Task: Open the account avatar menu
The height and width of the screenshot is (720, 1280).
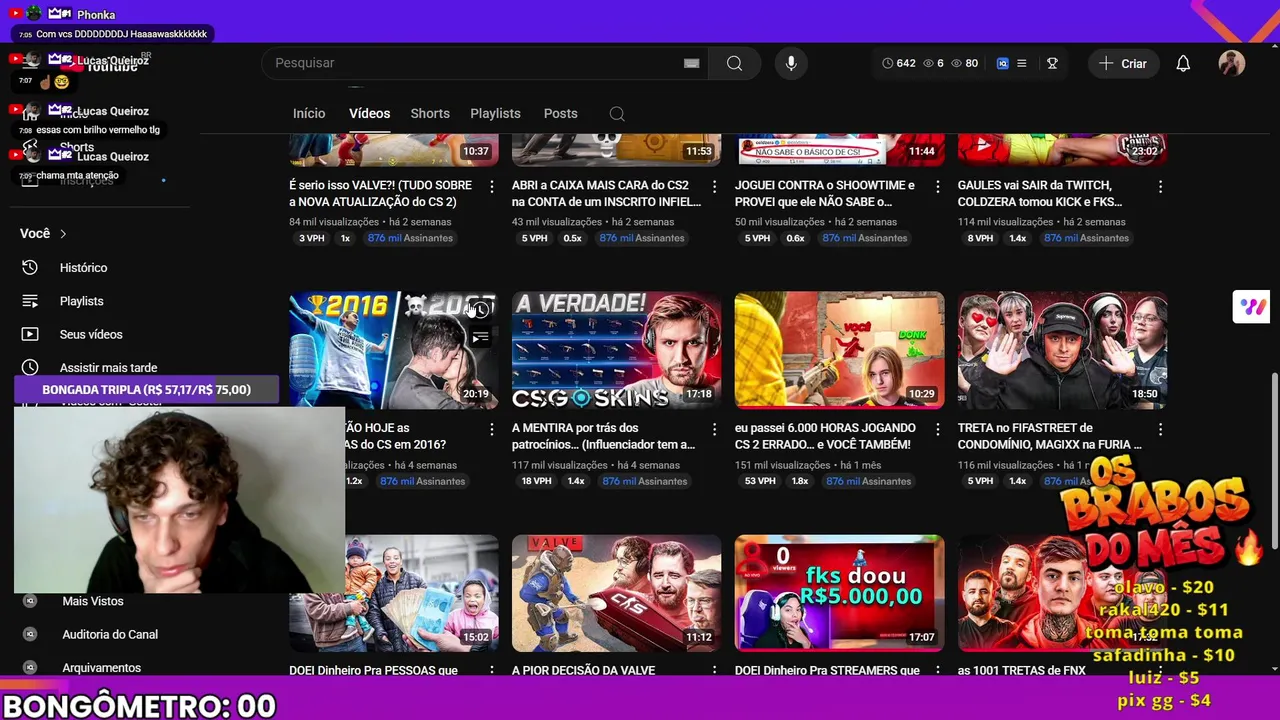Action: (x=1231, y=63)
